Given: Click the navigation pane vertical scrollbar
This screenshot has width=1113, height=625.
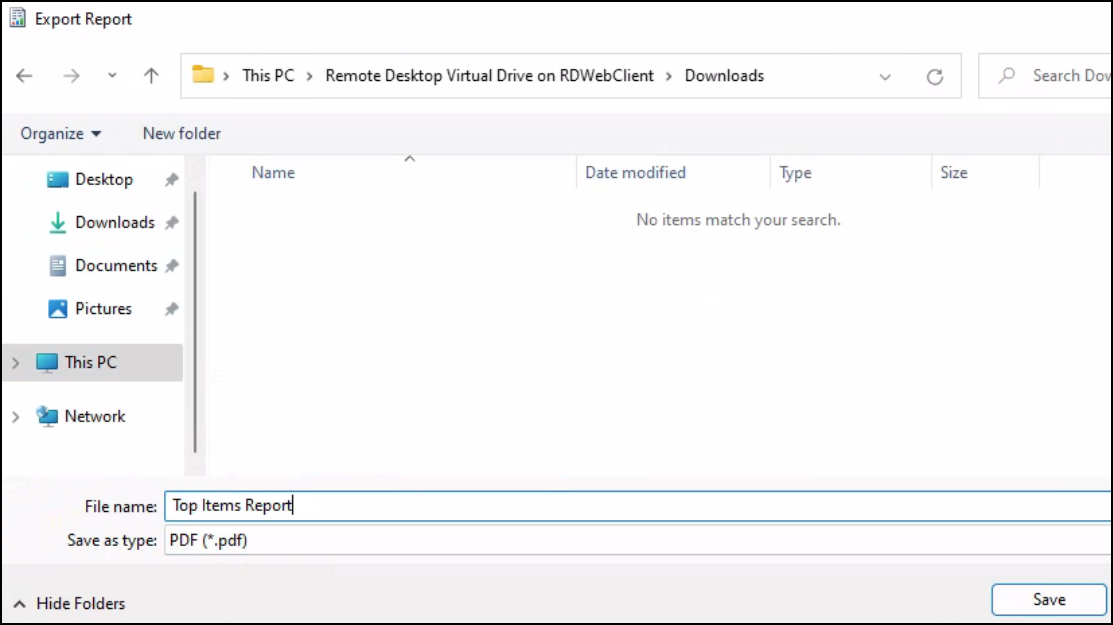Looking at the screenshot, I should (x=195, y=320).
